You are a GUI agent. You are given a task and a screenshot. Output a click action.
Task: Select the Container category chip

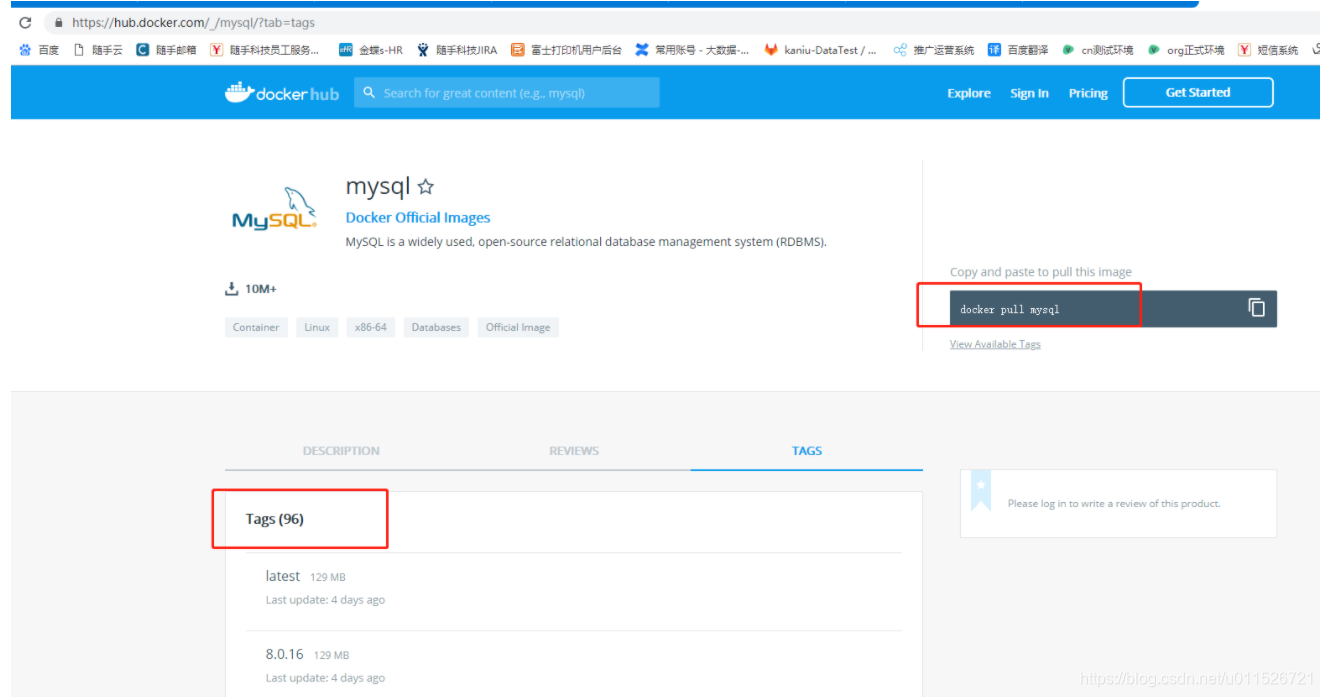point(256,327)
